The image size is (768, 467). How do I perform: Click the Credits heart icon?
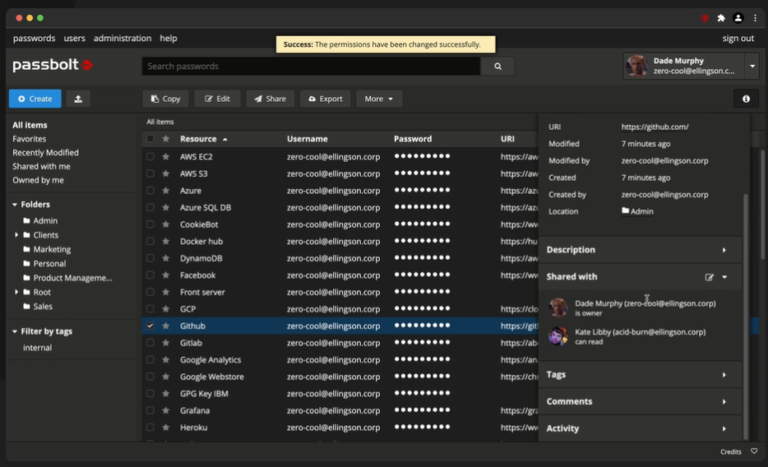[754, 451]
